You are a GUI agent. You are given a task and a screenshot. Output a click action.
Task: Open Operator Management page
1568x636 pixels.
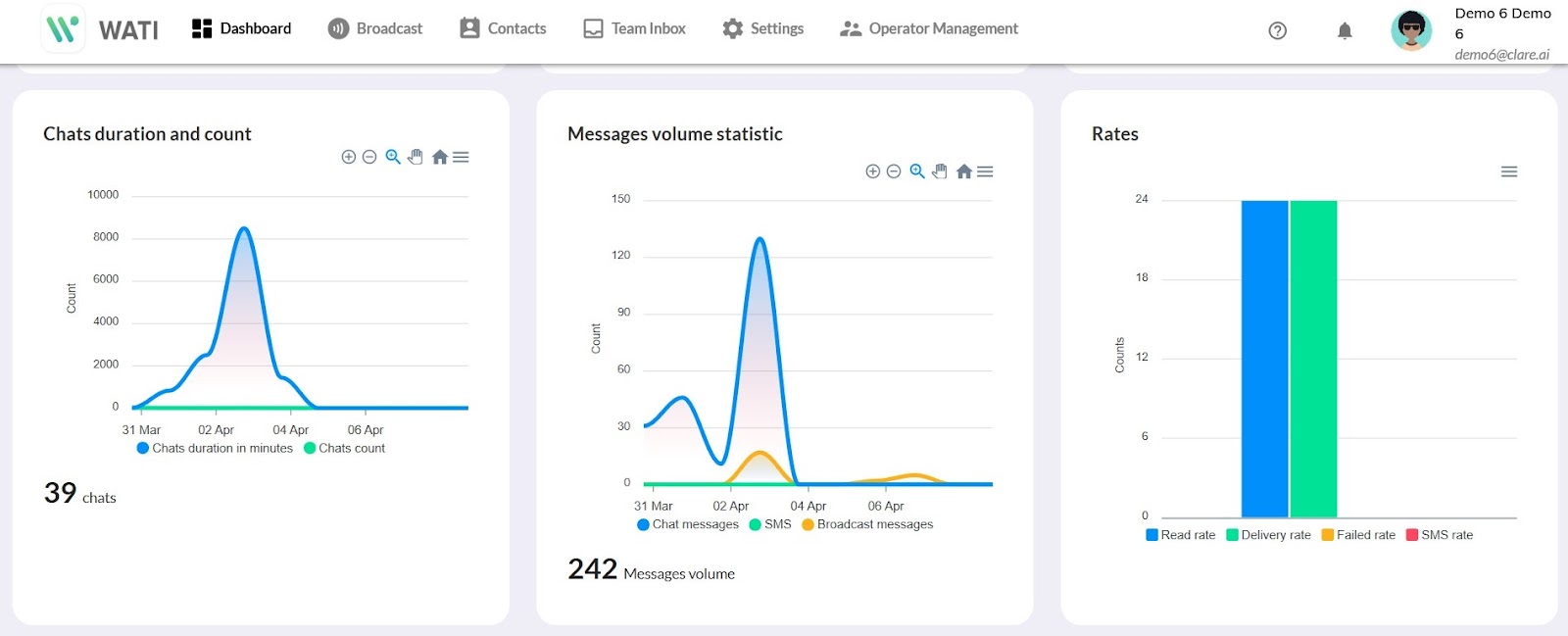click(929, 28)
